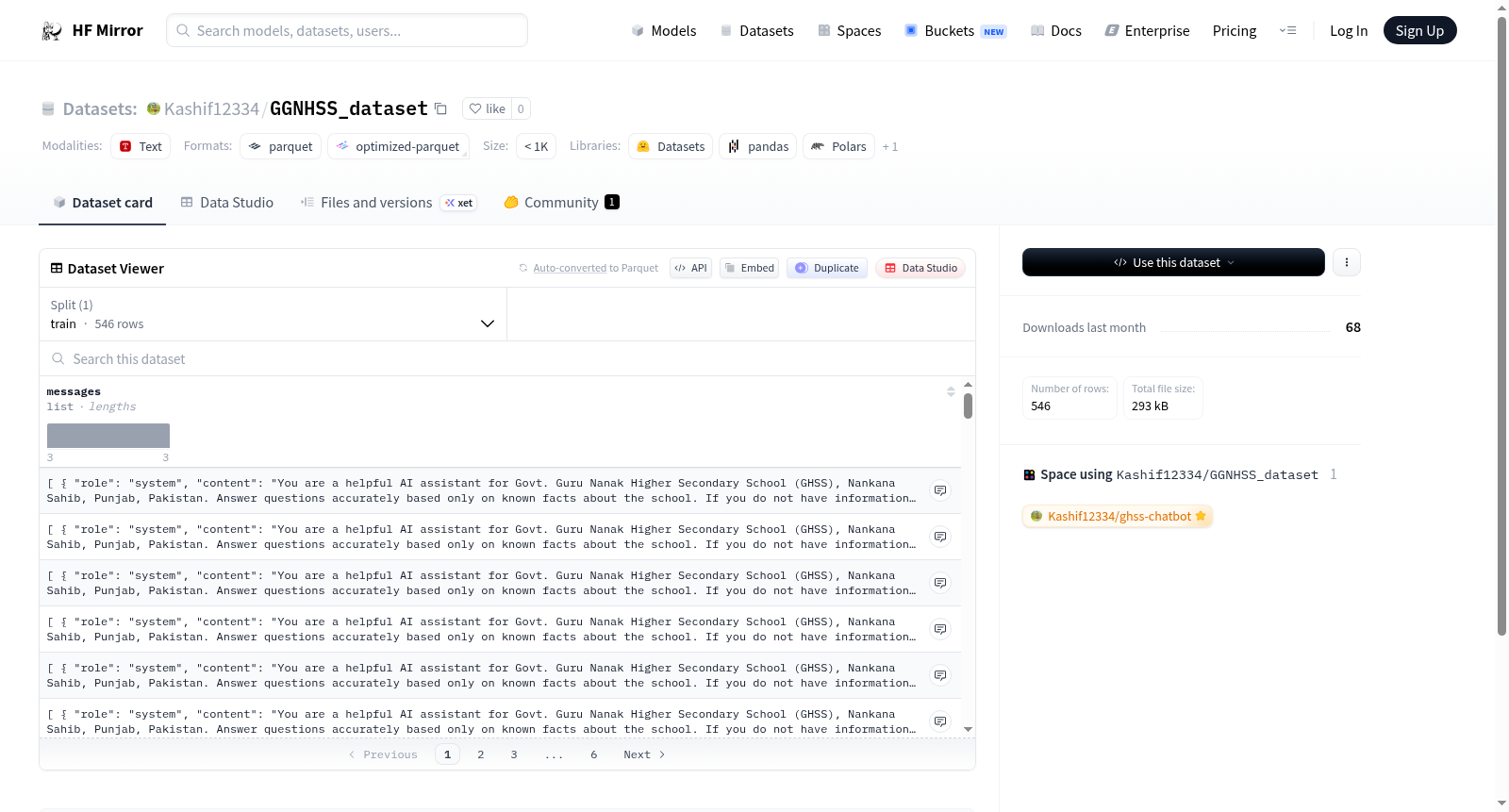Click the dataset table vertical scrollbar thumb

pos(968,406)
